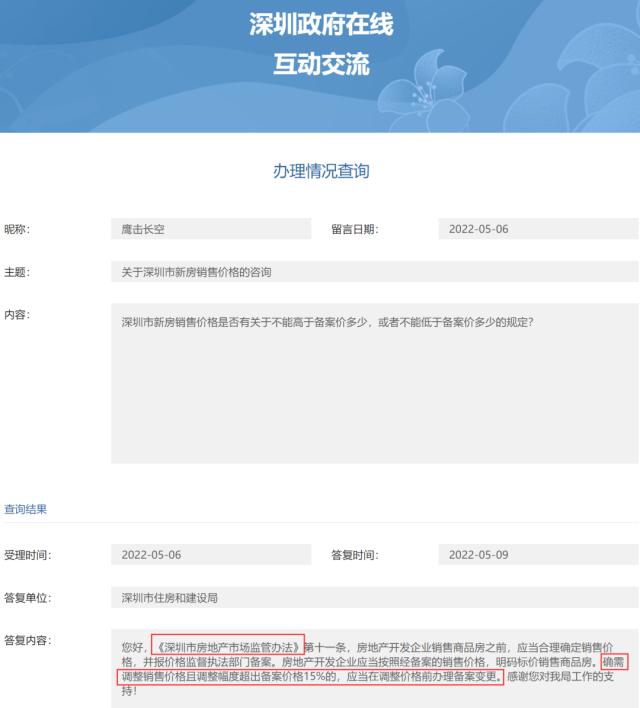Click the 内容: label
This screenshot has height=708, width=640.
pos(17,315)
